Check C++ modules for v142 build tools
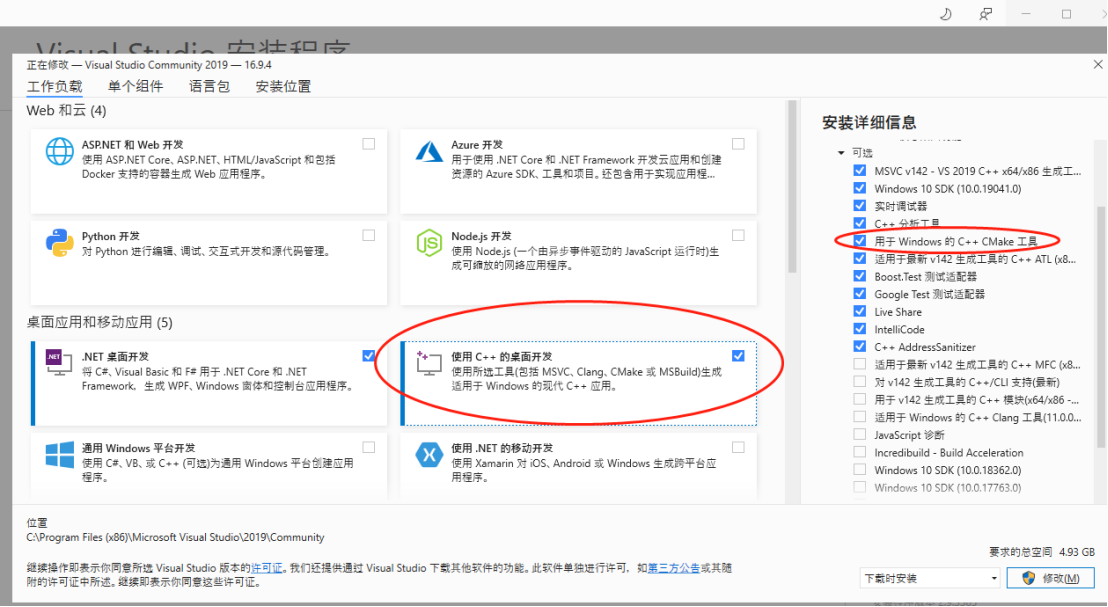 pyautogui.click(x=859, y=399)
